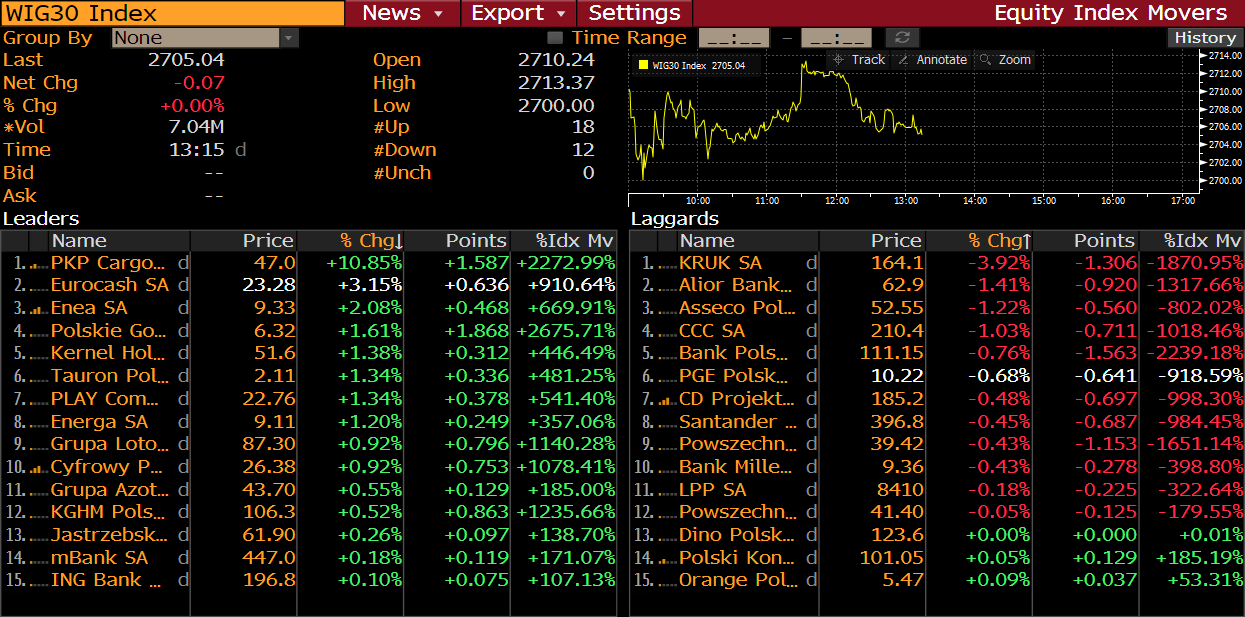The height and width of the screenshot is (617, 1245).
Task: Click the Zoom magnifier icon on chart
Action: (x=986, y=60)
